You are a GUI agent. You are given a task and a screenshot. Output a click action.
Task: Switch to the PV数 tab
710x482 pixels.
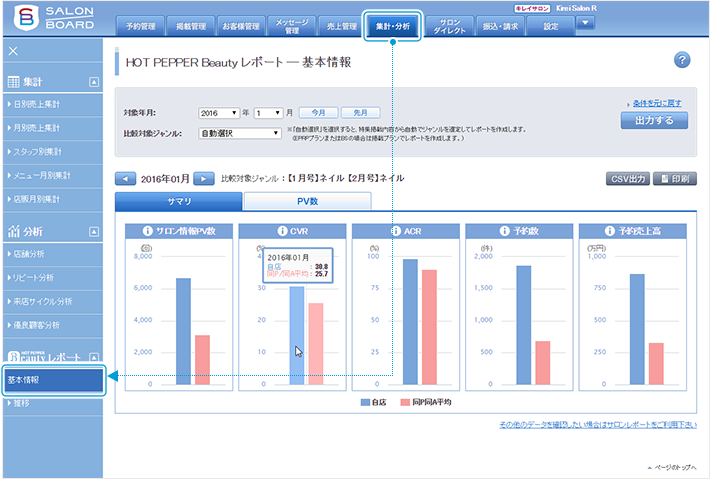307,201
